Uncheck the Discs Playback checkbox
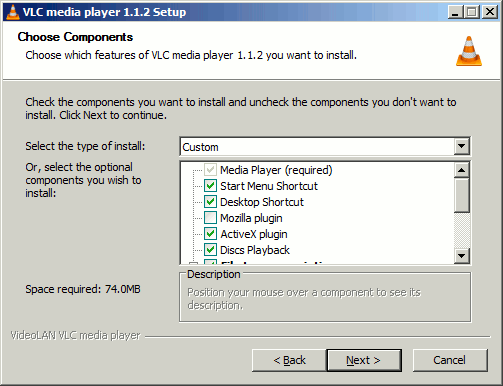 [x=210, y=250]
